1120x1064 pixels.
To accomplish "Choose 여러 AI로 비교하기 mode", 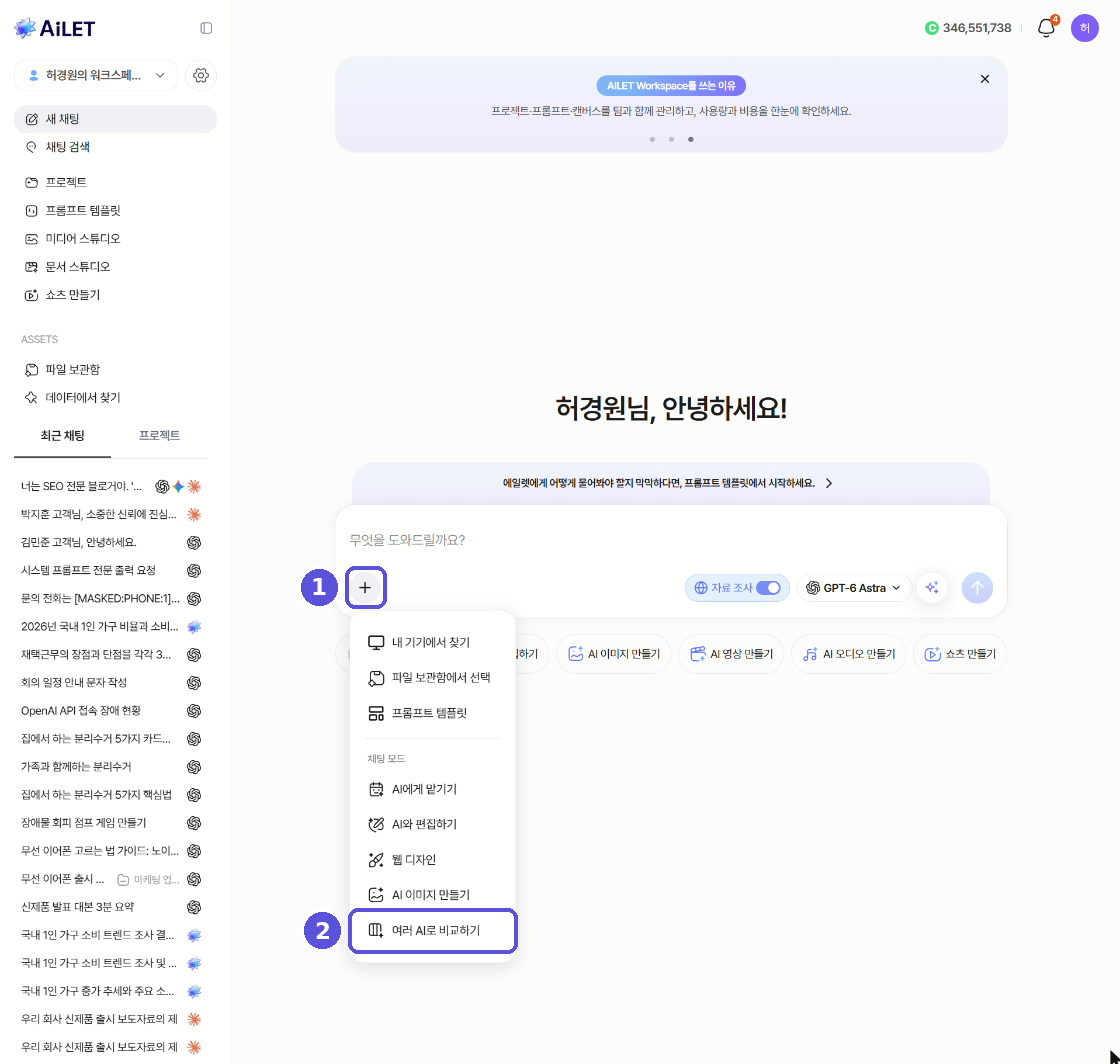I will pos(433,930).
